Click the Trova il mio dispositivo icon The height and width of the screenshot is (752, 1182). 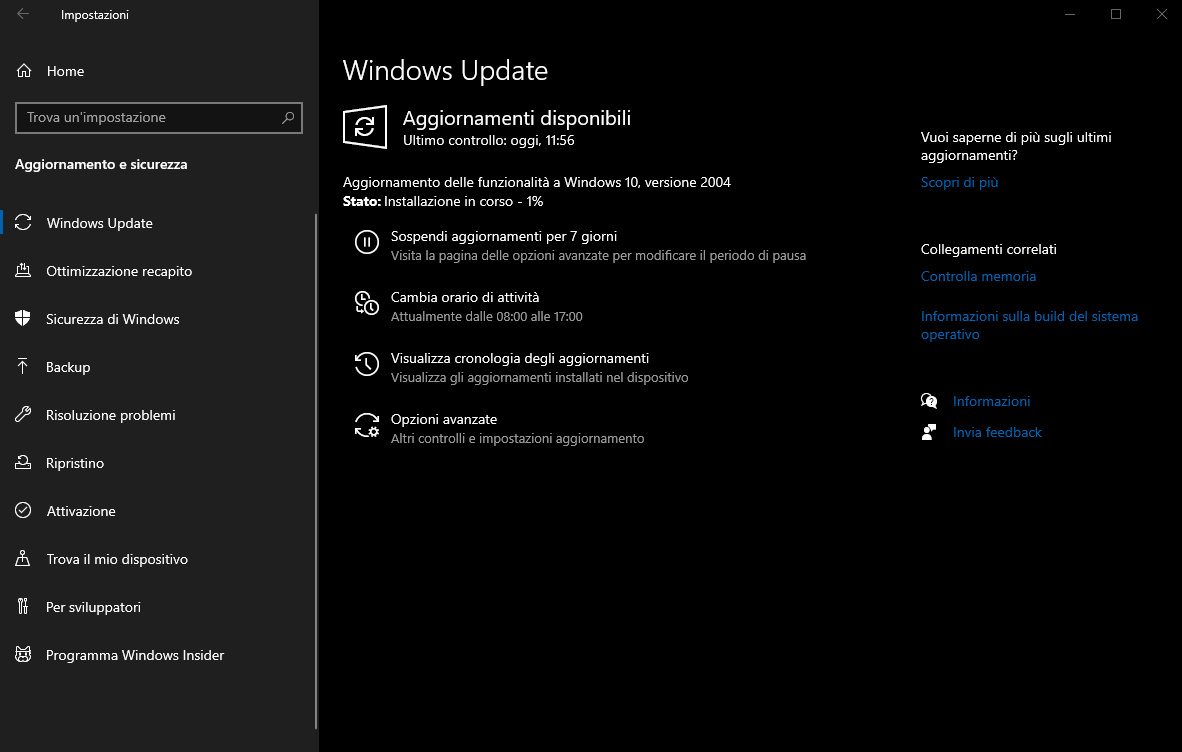point(23,558)
